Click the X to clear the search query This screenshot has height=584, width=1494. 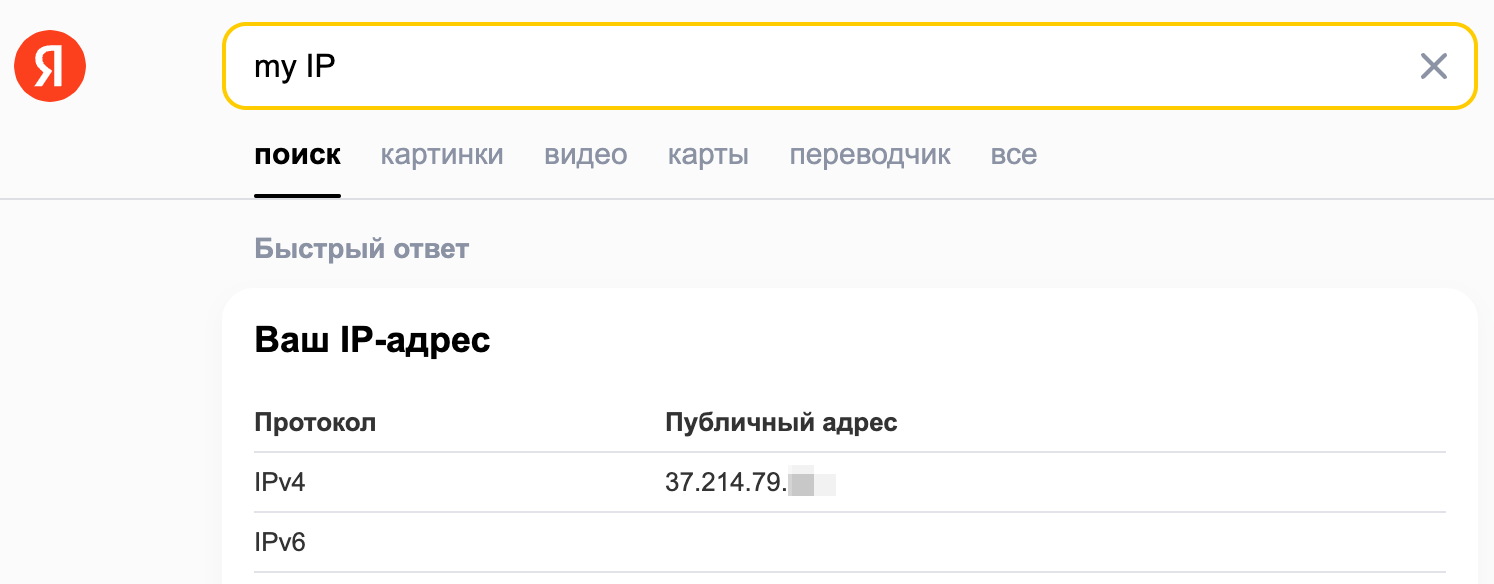click(1434, 66)
